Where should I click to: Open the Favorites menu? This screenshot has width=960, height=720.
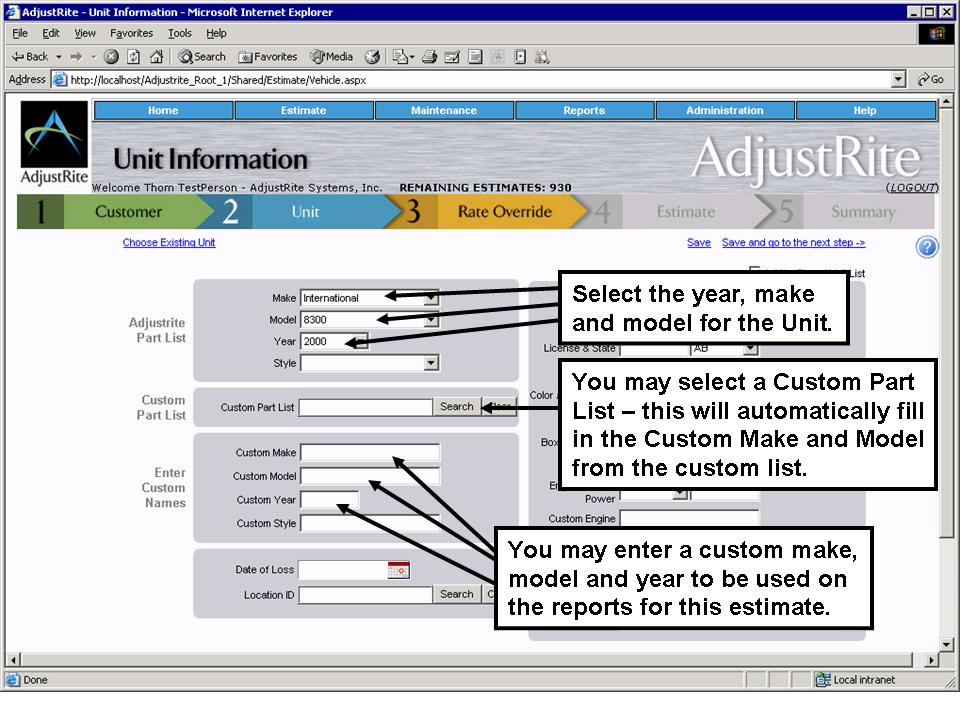pos(131,33)
